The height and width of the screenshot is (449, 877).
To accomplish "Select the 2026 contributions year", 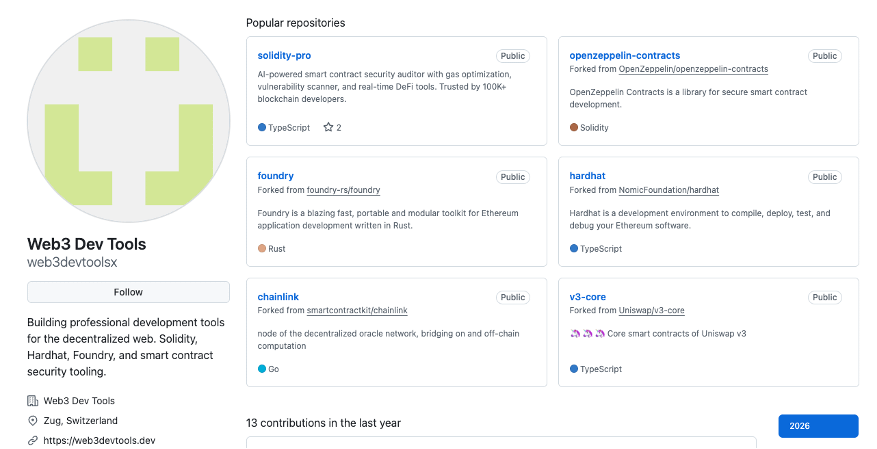I will 818,426.
